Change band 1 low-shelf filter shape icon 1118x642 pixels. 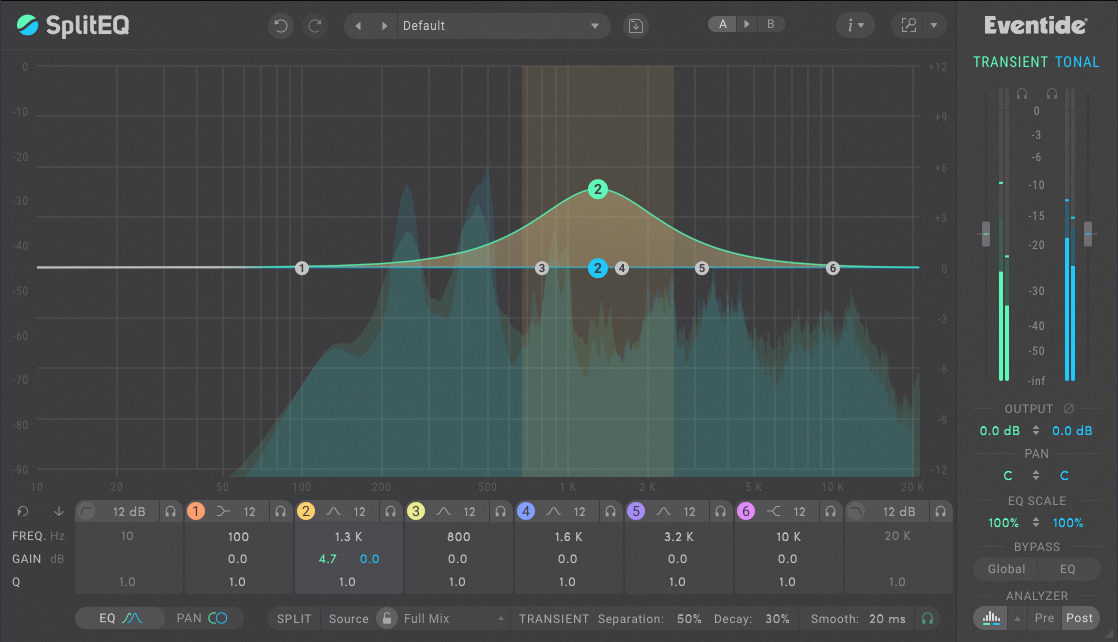click(x=223, y=511)
